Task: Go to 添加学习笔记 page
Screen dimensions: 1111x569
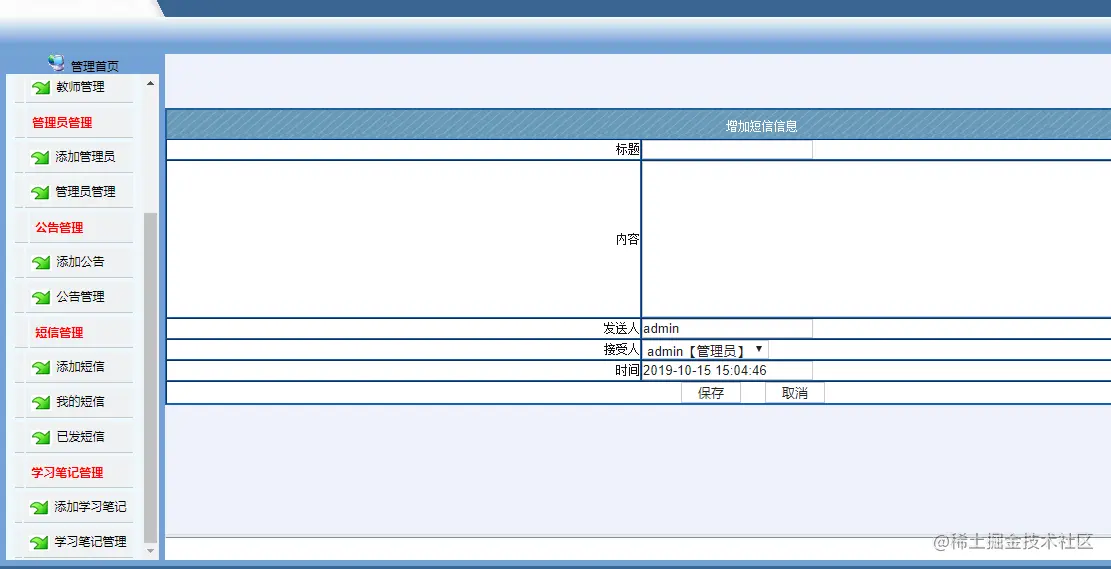Action: click(x=90, y=507)
